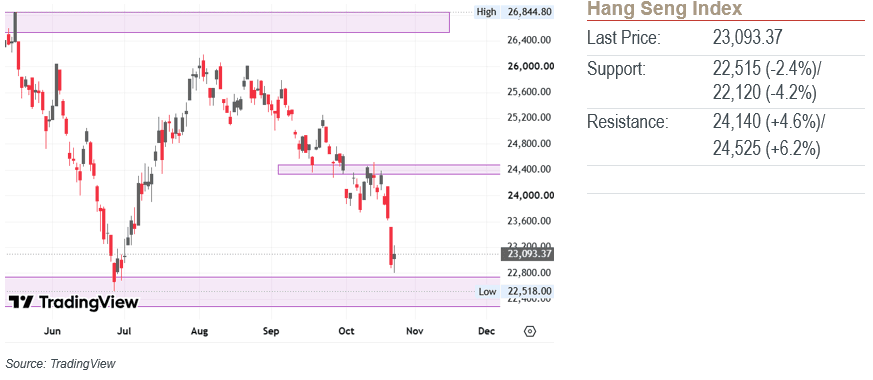Image resolution: width=873 pixels, height=380 pixels.
Task: Open chart settings hexagon icon
Action: 530,332
